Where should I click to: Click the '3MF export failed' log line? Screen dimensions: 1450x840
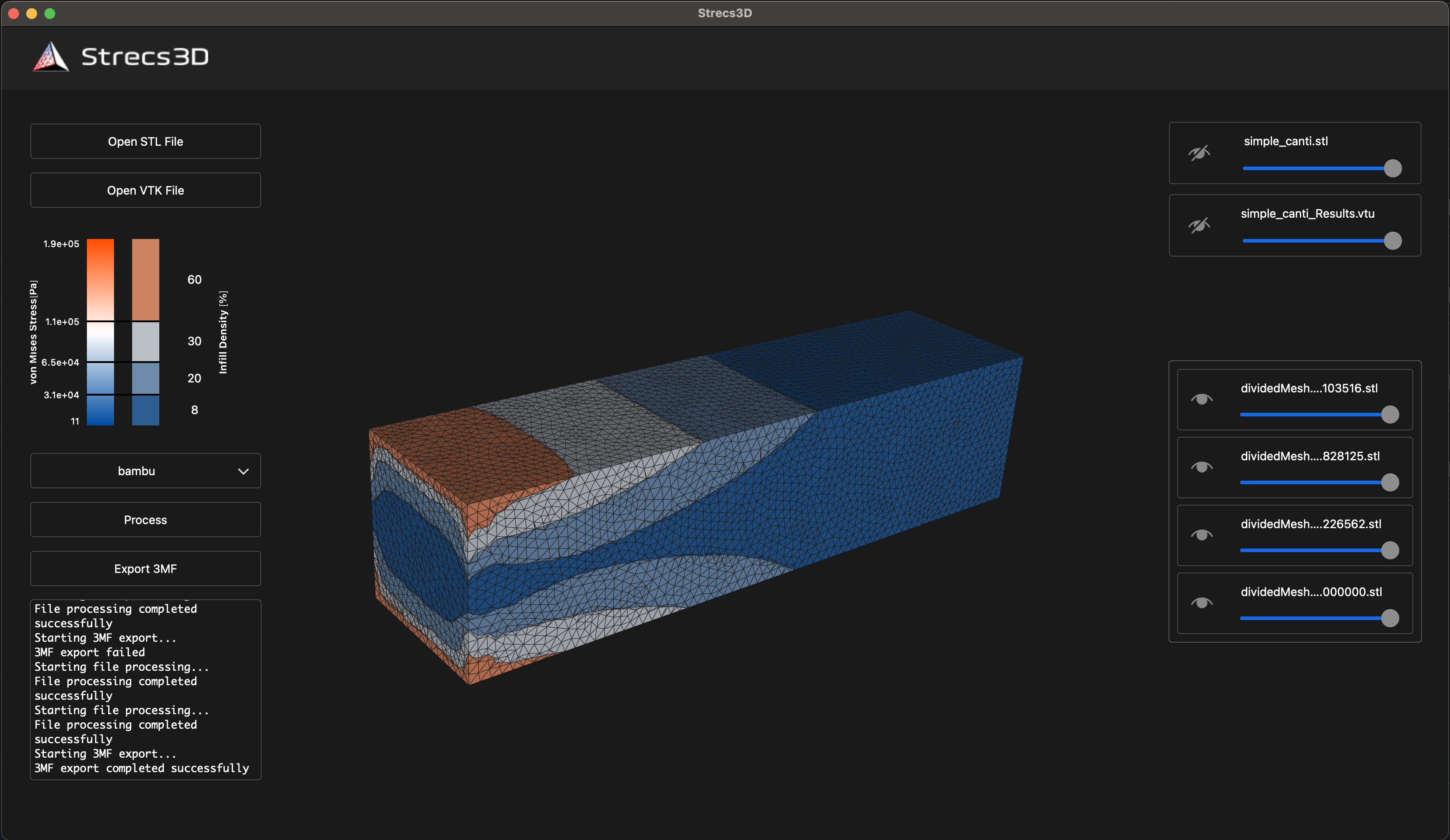click(90, 652)
